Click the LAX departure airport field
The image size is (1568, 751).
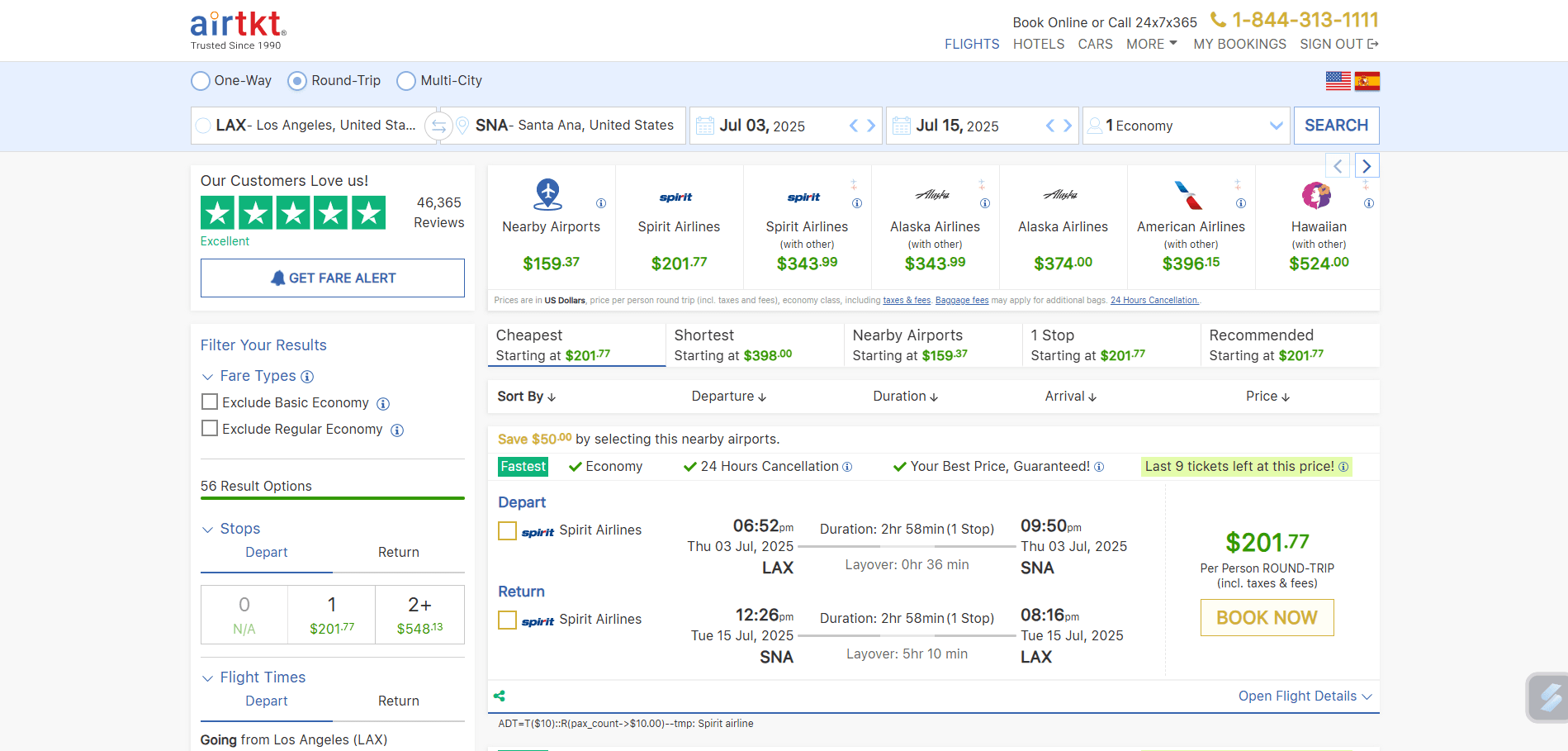(x=306, y=125)
